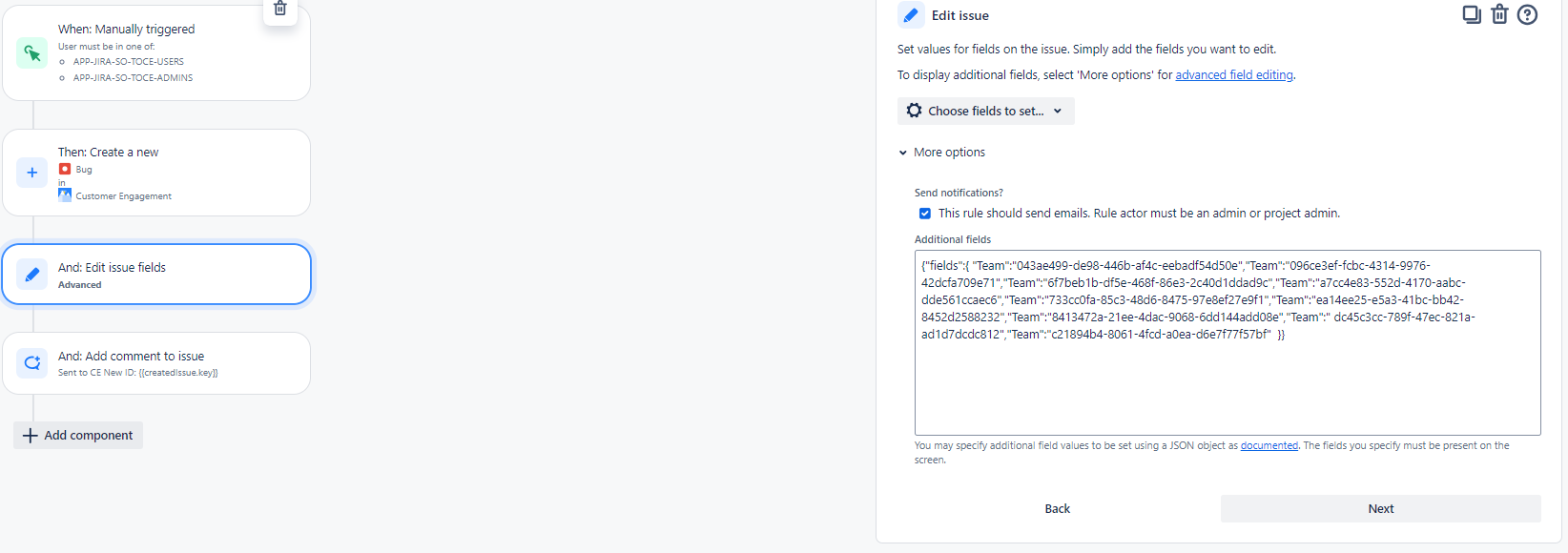Delete the Edit issue component via trash icon

point(1499,14)
